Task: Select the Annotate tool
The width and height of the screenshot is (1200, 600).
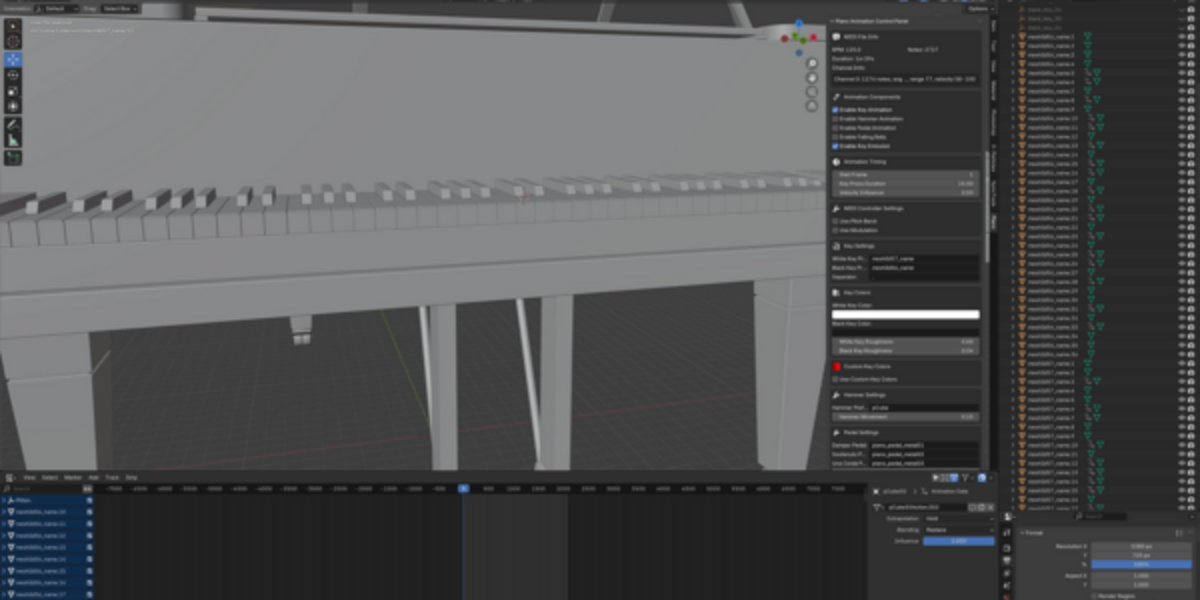Action: [13, 125]
